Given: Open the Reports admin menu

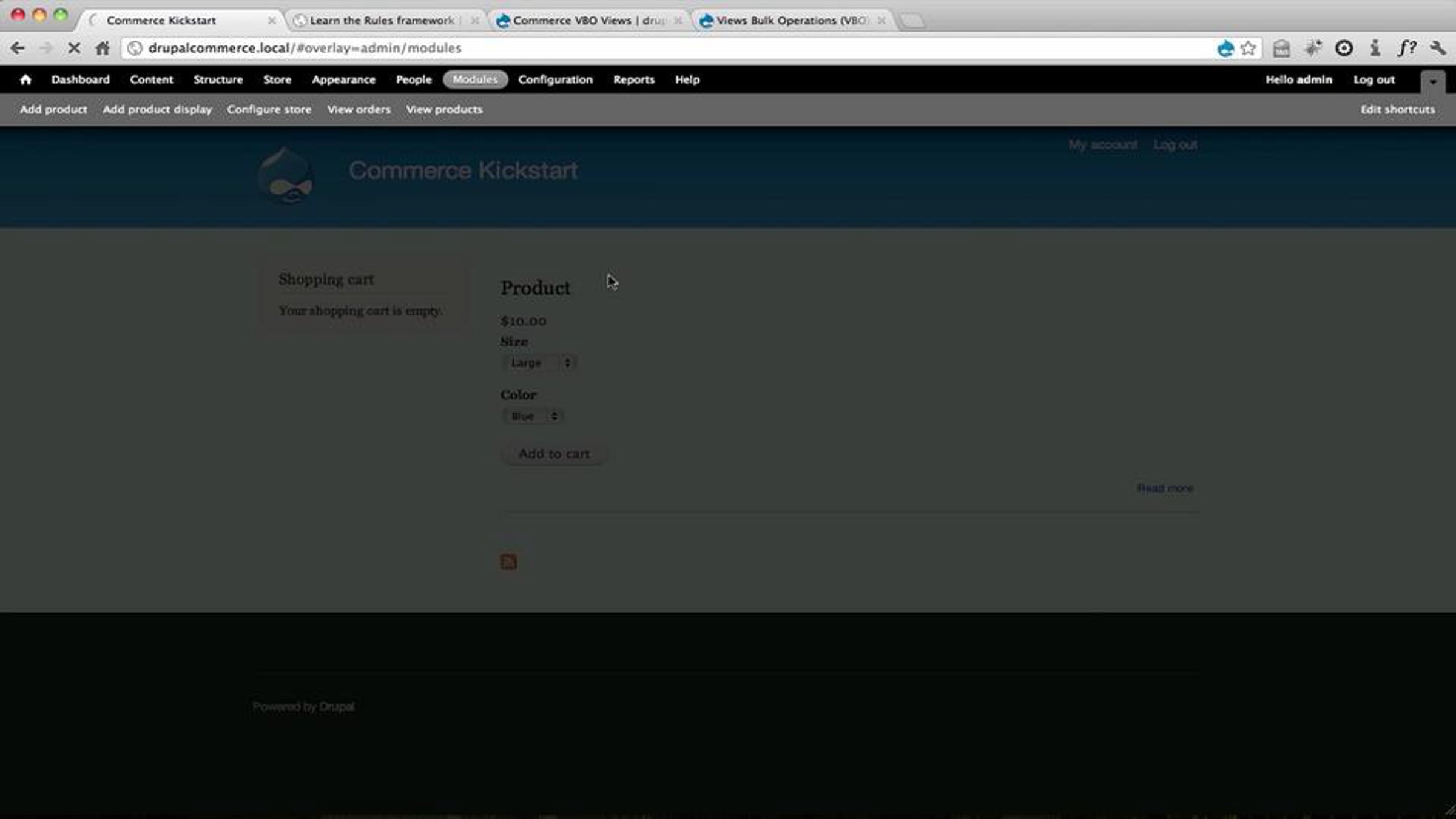Looking at the screenshot, I should [634, 79].
